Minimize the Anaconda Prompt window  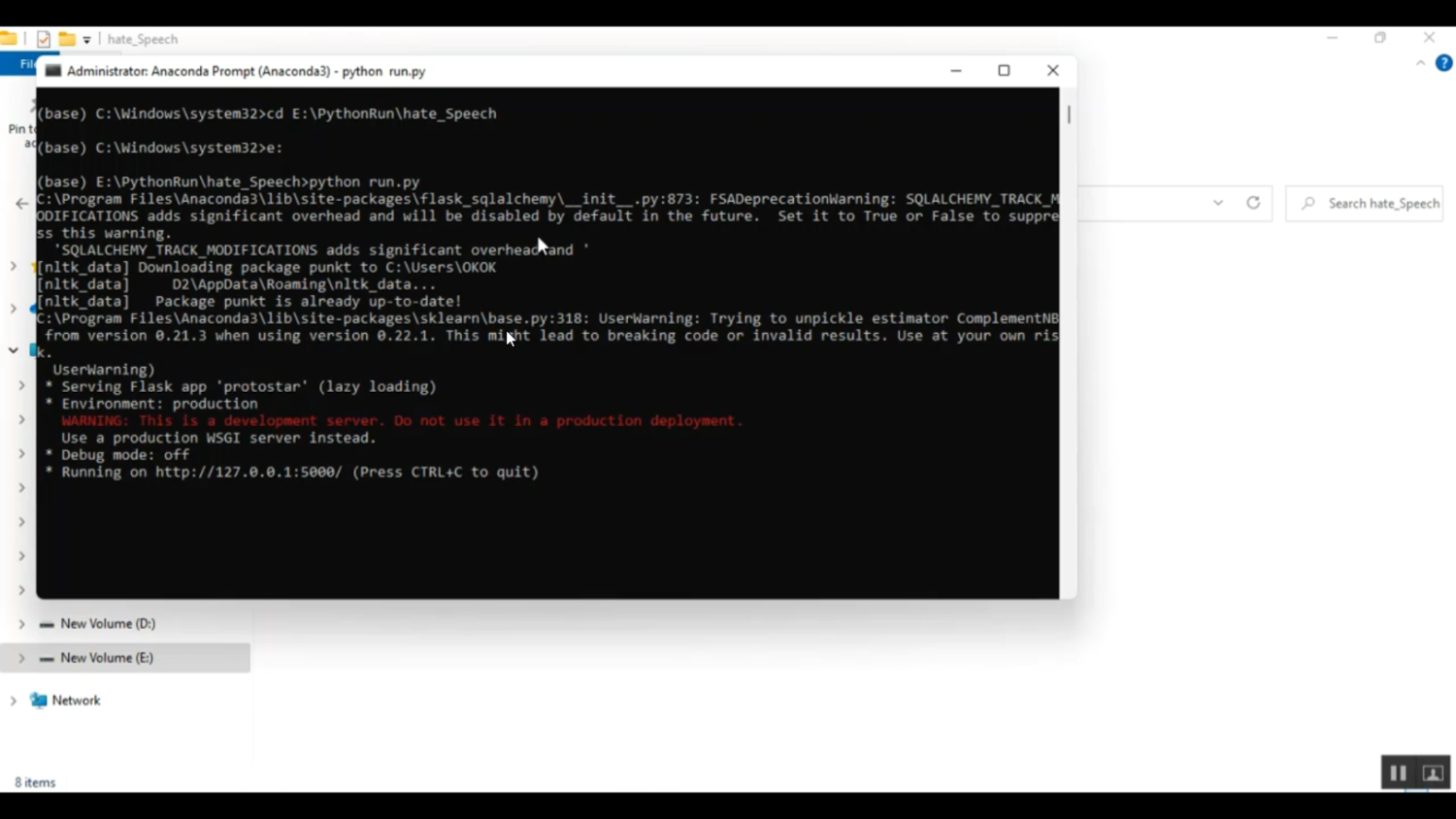[x=956, y=71]
